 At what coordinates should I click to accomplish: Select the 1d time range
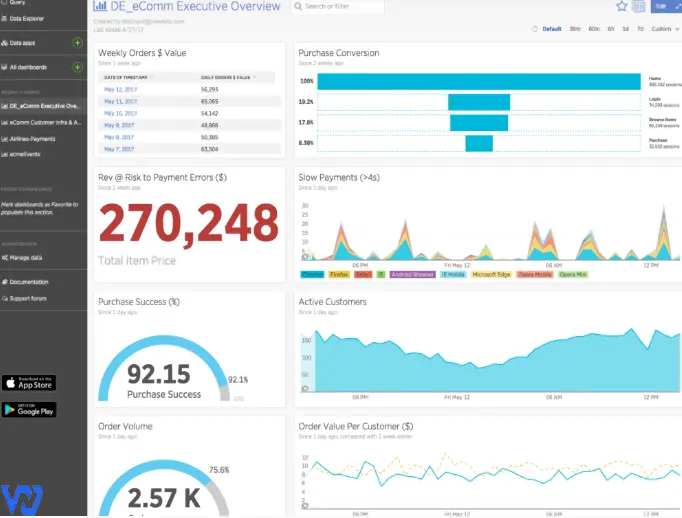pyautogui.click(x=625, y=29)
